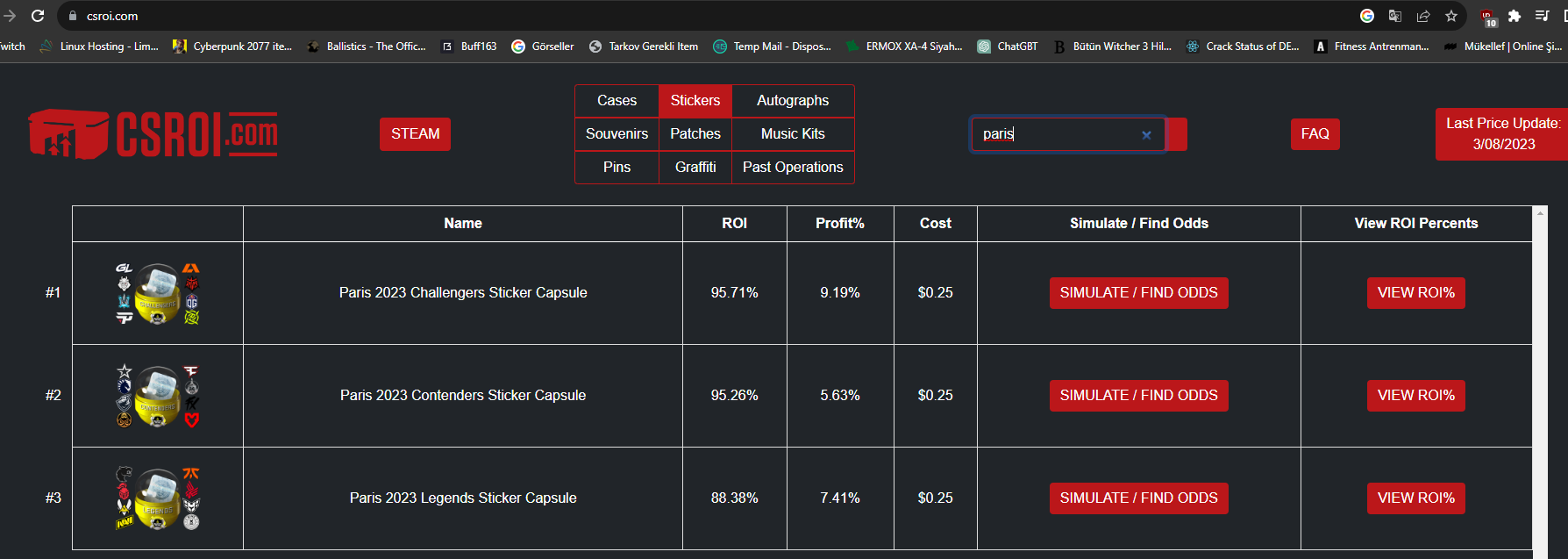Sort by the ROI column header
The height and width of the screenshot is (559, 1568).
tap(735, 224)
